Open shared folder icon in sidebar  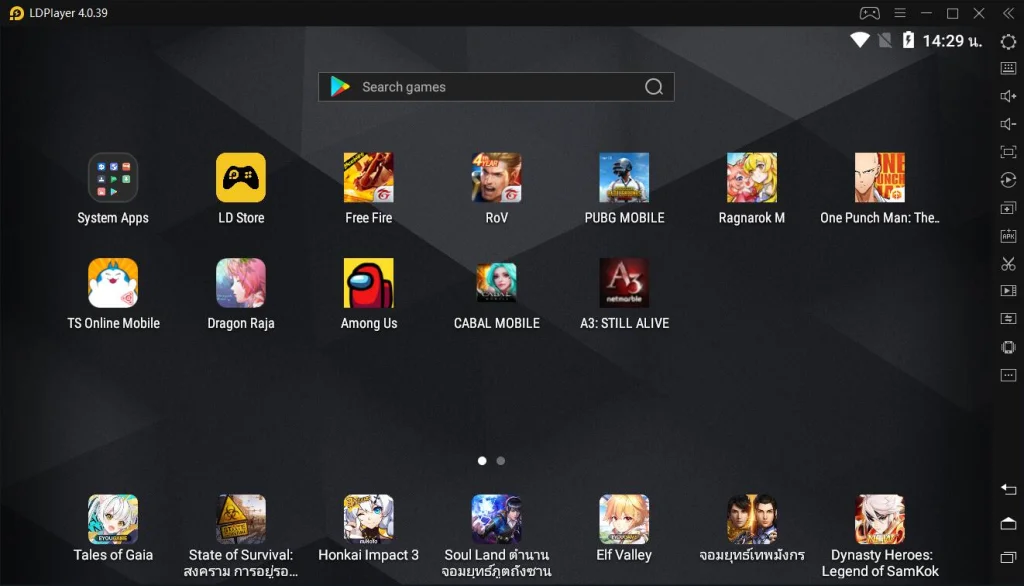[1008, 319]
